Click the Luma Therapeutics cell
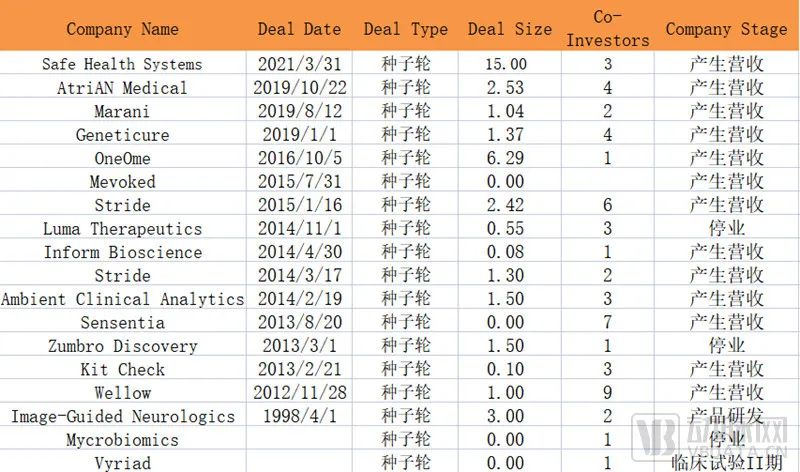This screenshot has height=472, width=800. click(122, 229)
